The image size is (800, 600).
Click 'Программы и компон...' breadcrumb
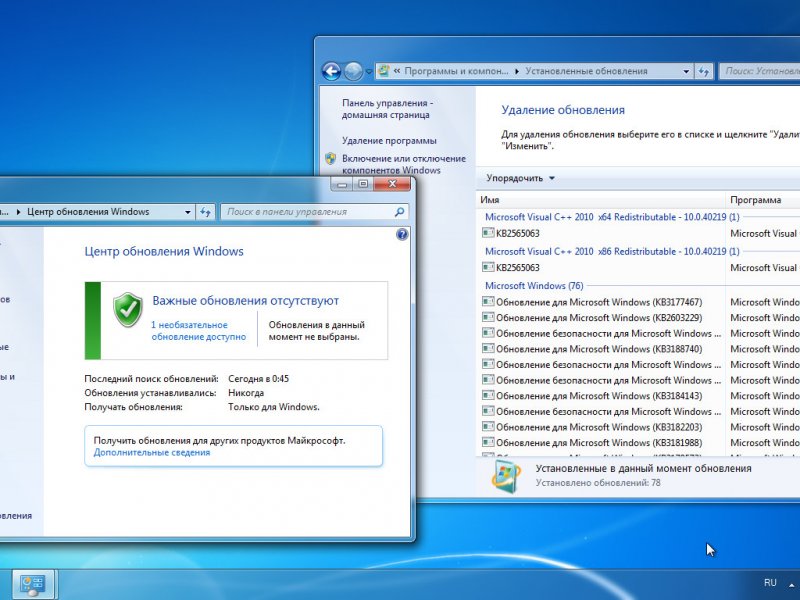[x=456, y=71]
